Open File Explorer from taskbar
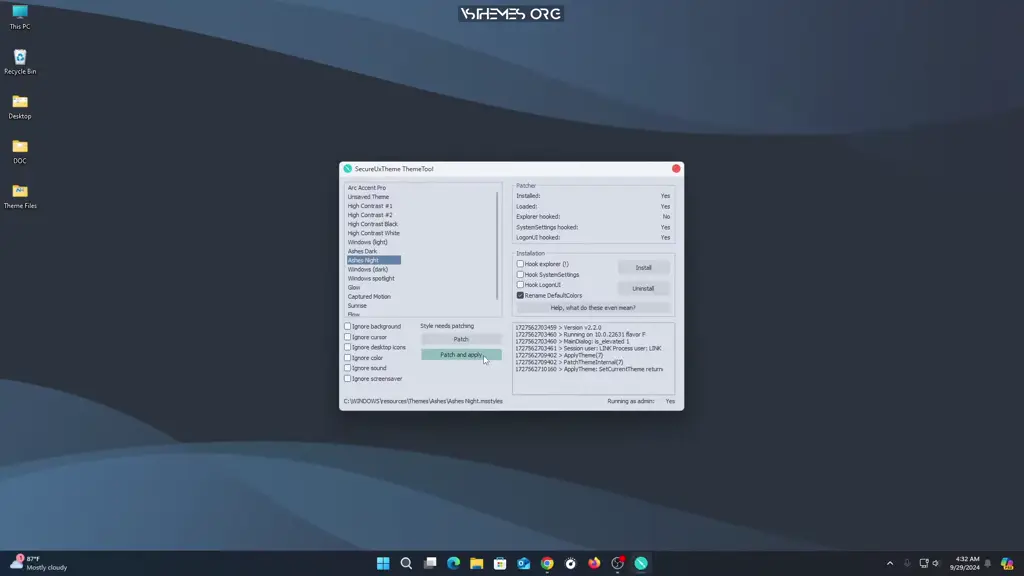 (x=477, y=563)
